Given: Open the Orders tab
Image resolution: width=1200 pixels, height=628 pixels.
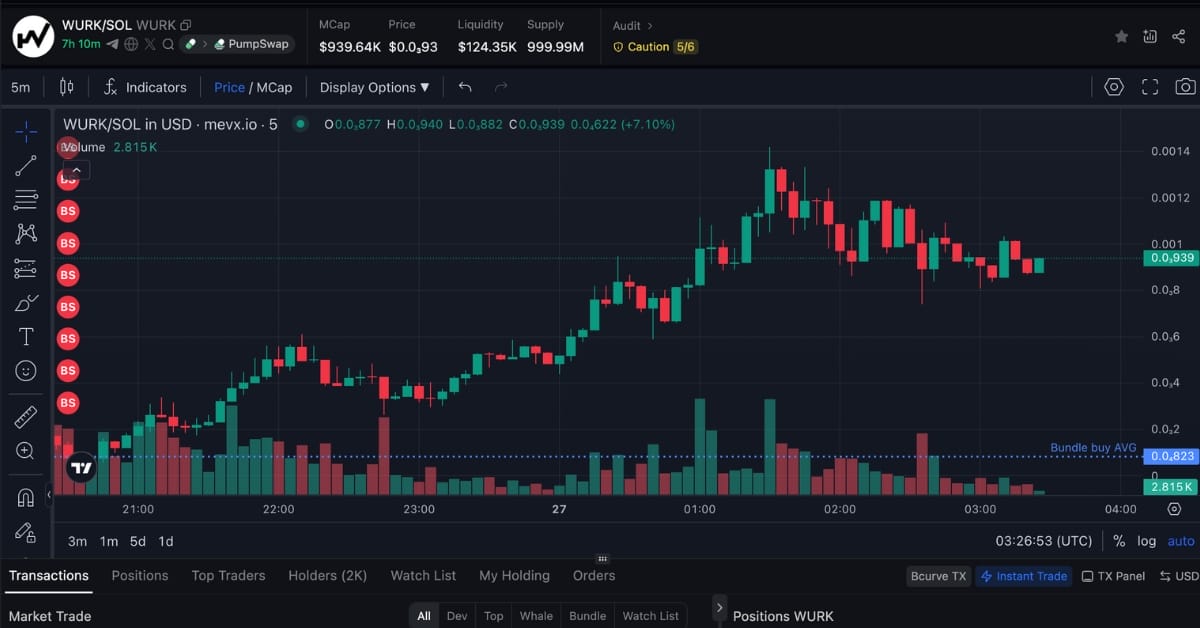Looking at the screenshot, I should coord(594,575).
